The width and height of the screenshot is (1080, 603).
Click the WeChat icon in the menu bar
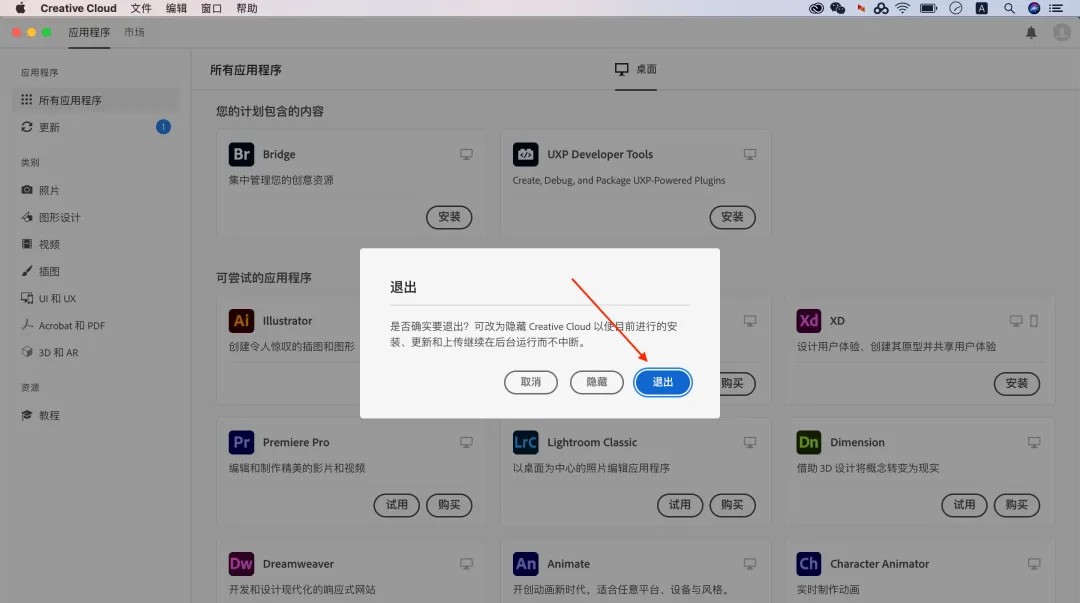click(838, 8)
